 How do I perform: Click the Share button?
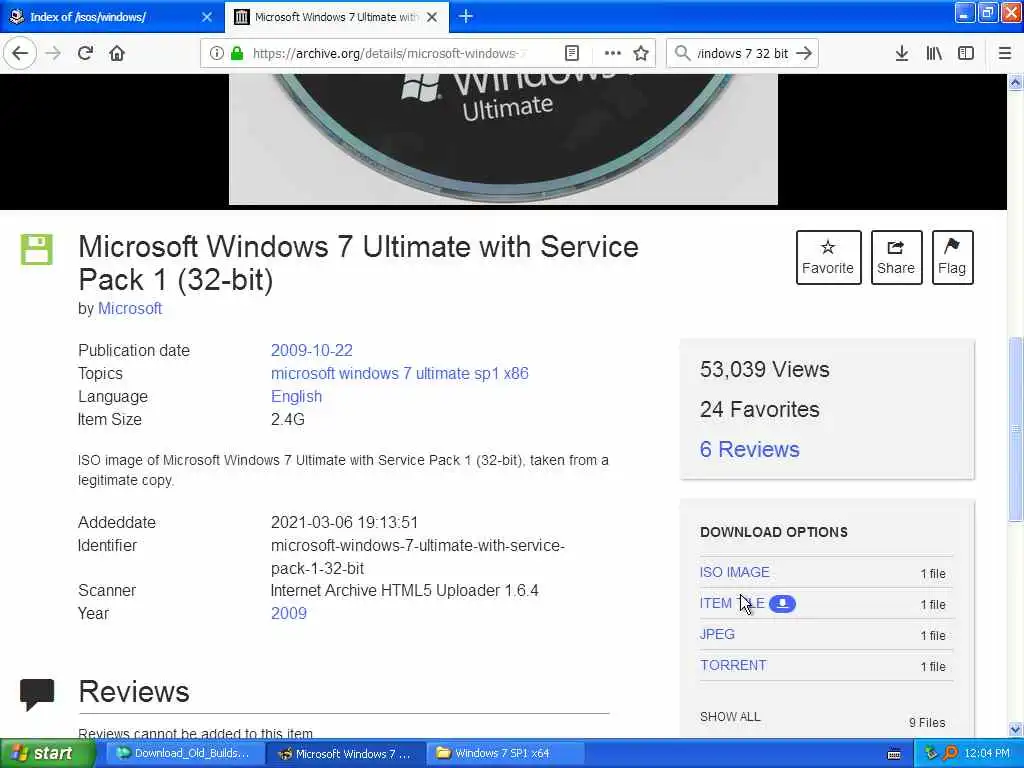(x=896, y=257)
